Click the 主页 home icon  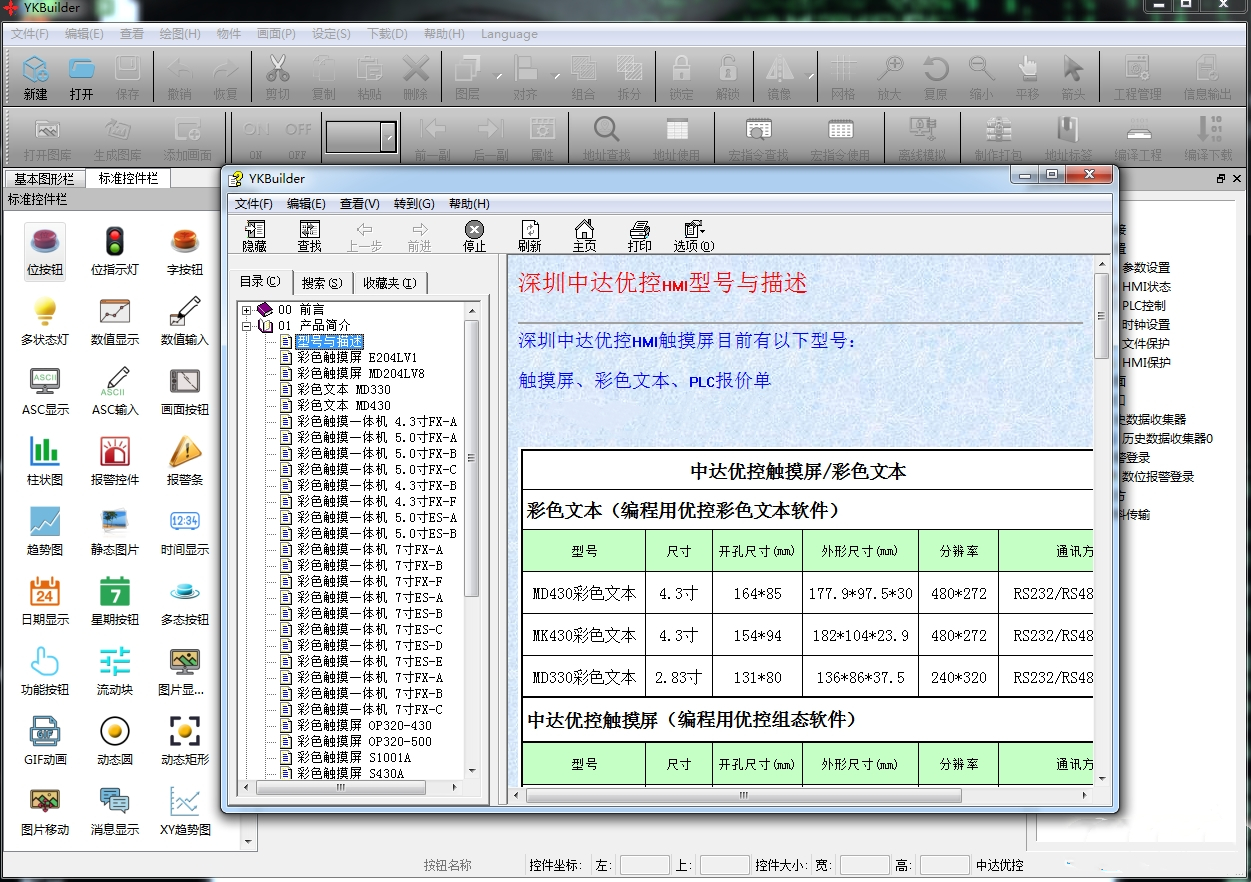click(584, 236)
